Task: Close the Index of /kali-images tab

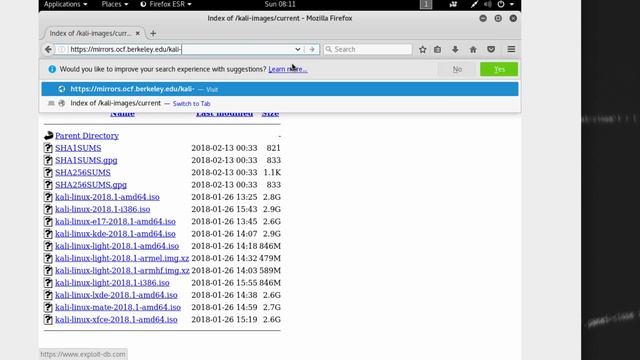Action: [x=138, y=33]
